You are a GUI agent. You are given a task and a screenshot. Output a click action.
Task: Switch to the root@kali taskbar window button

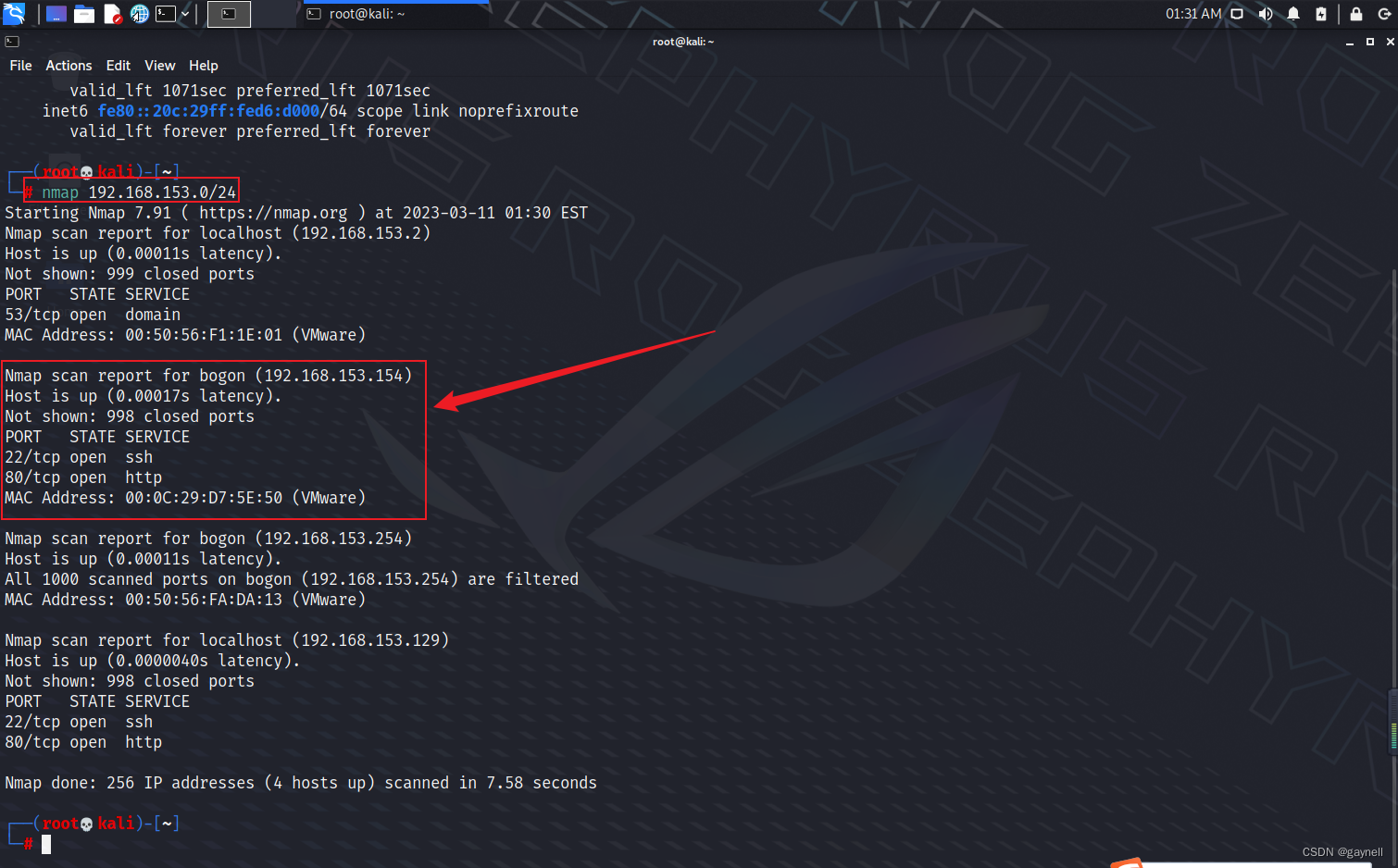(x=395, y=14)
